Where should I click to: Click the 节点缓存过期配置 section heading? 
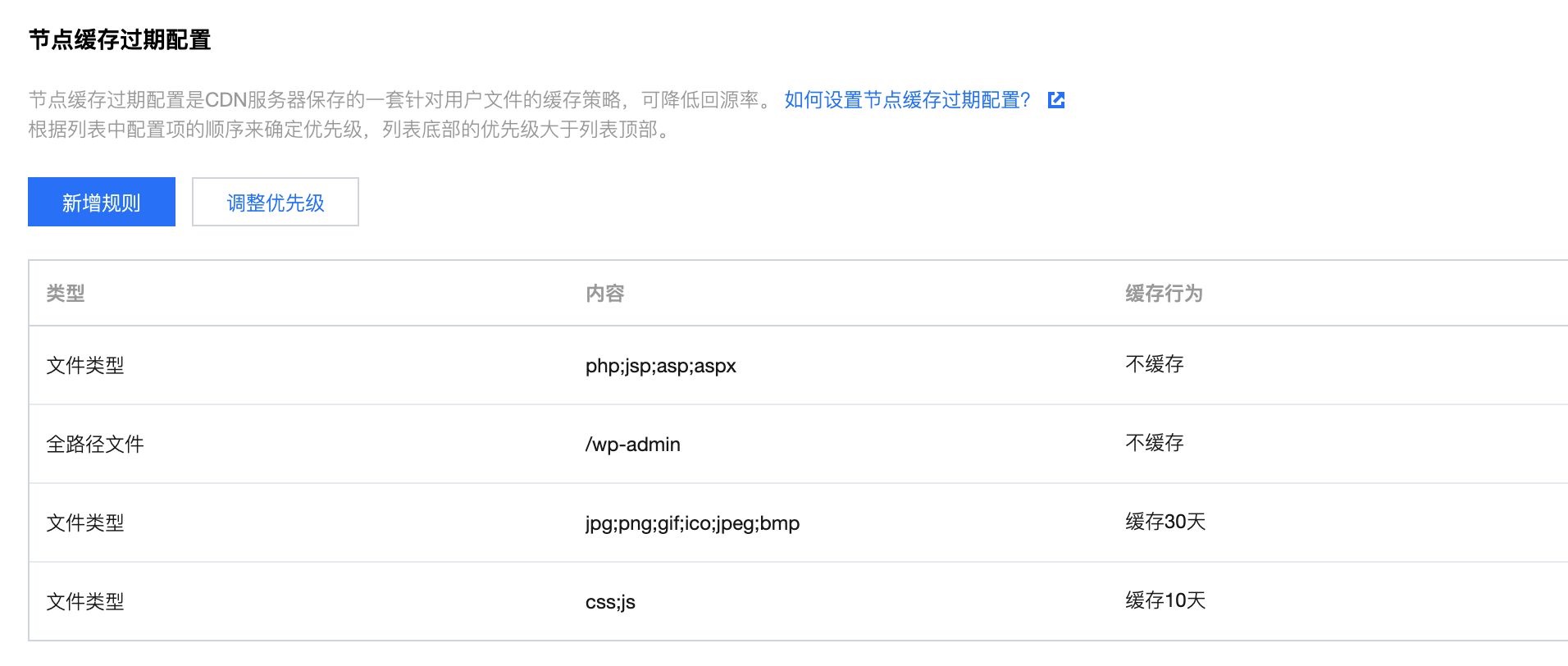(x=120, y=40)
